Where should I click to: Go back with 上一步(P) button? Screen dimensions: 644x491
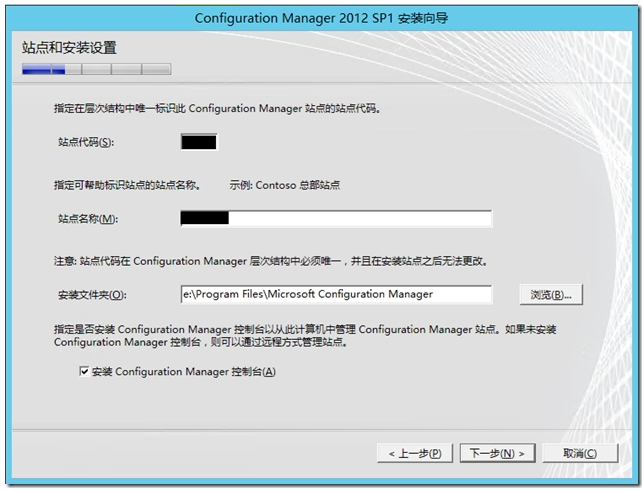tap(415, 453)
